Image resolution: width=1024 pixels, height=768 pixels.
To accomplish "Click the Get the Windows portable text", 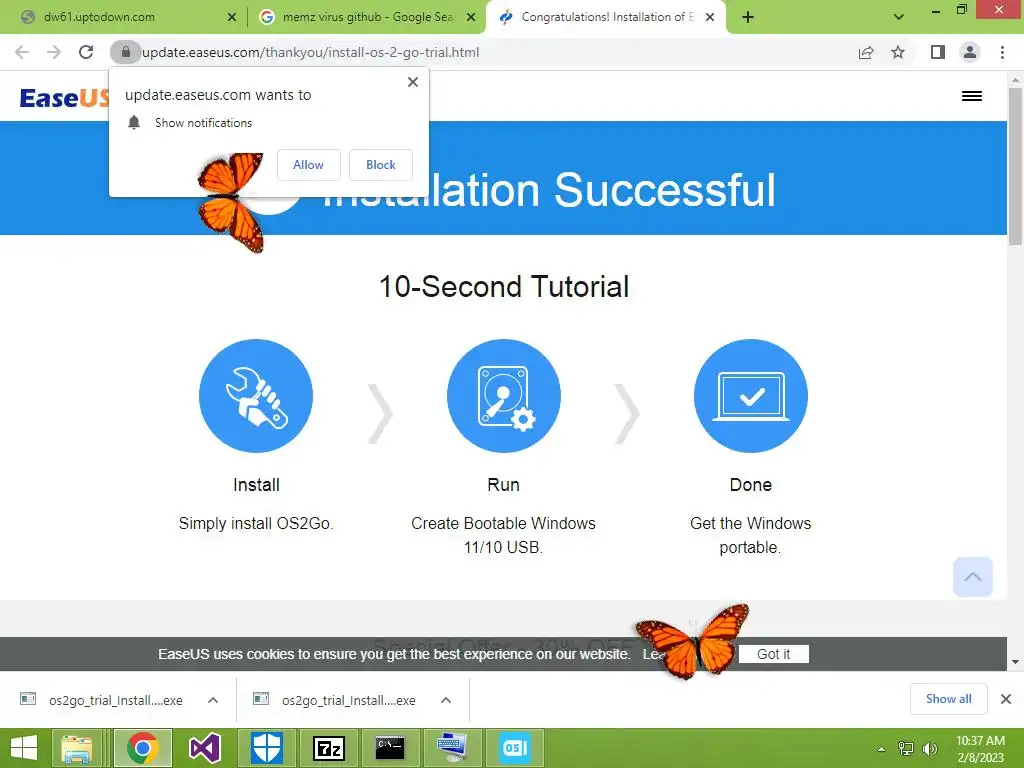I will [x=750, y=535].
